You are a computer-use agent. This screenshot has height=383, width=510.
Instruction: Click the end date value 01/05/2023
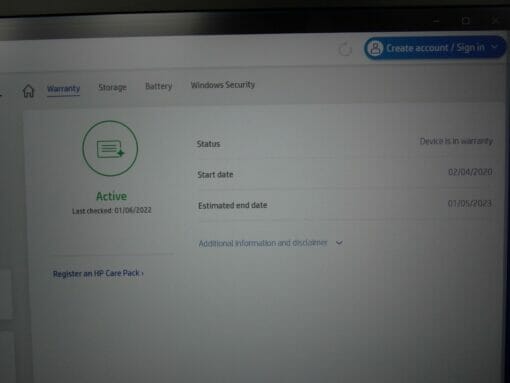tap(470, 203)
